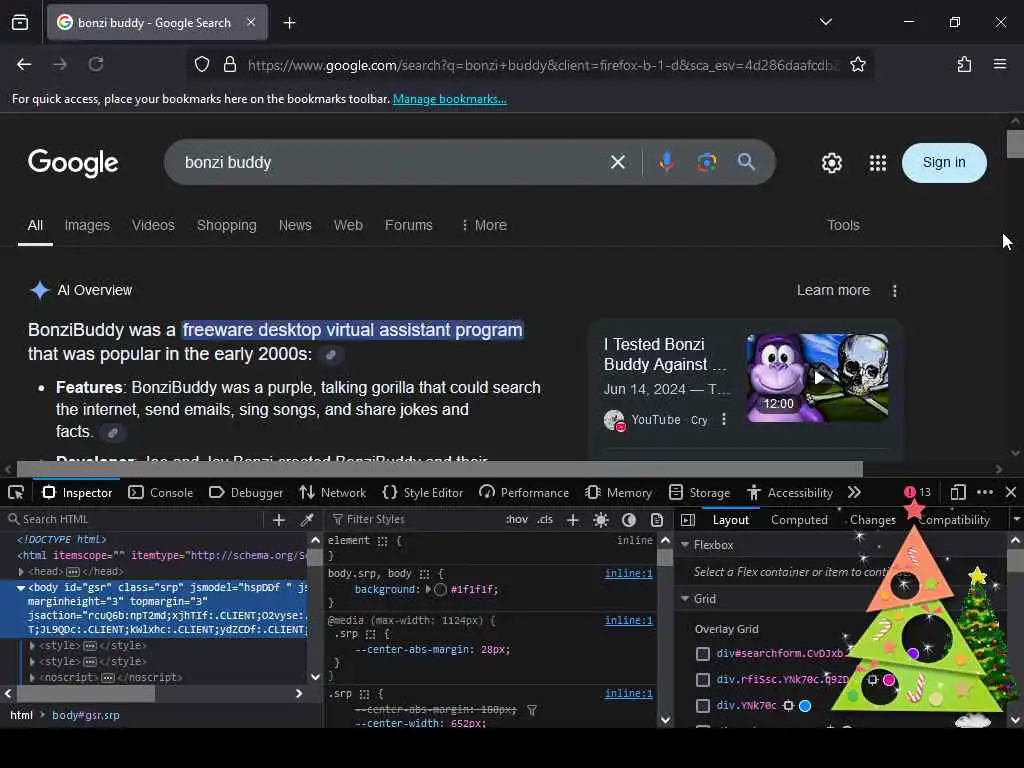Click the Google search query box
1024x768 pixels.
392,162
